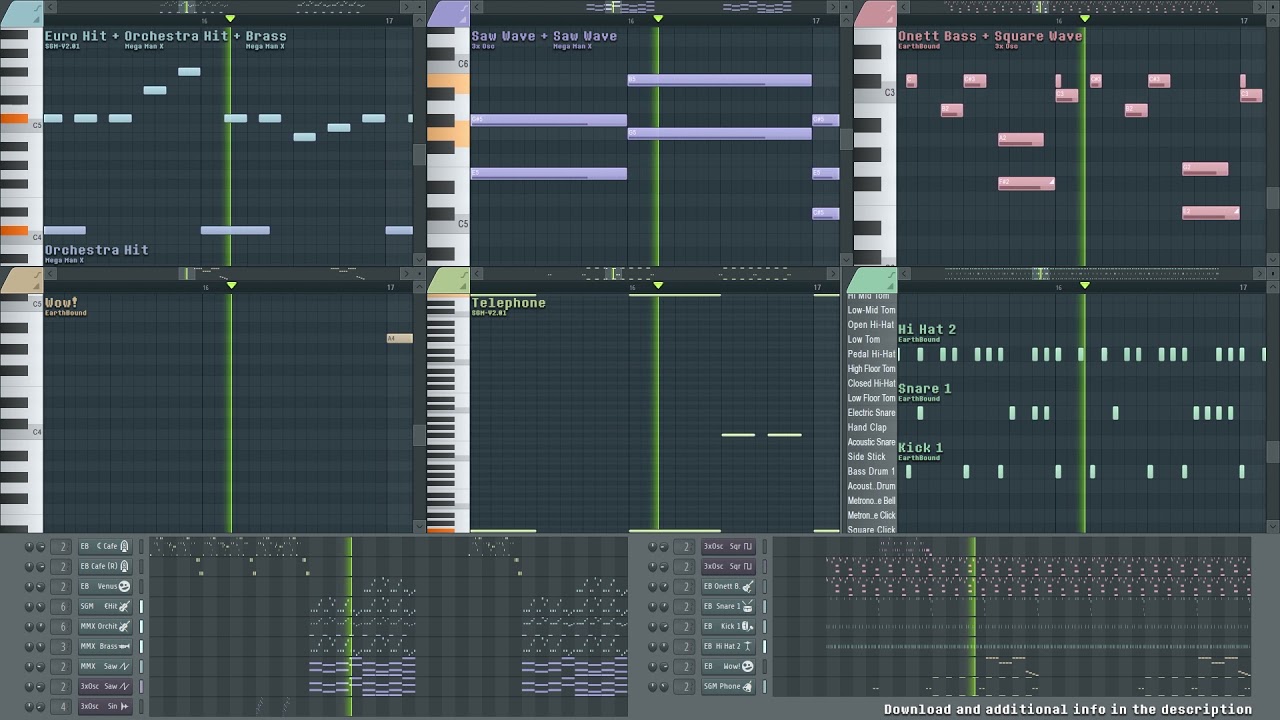Screen dimensions: 1280x720
Task: Select the EB Onett B. guitar icon
Action: coord(747,586)
